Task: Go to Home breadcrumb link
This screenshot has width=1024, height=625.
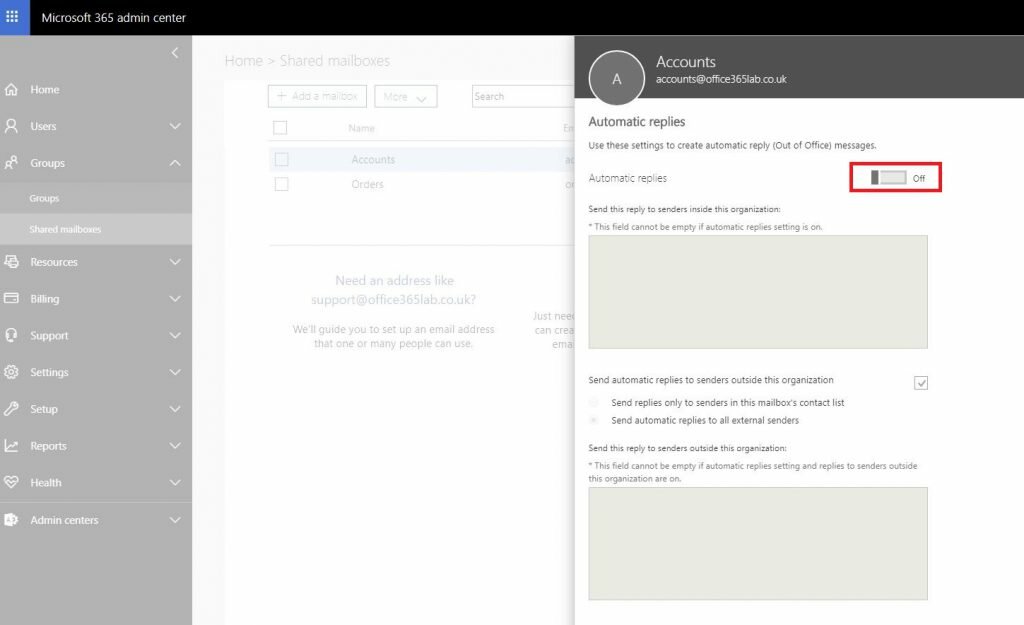Action: click(244, 61)
